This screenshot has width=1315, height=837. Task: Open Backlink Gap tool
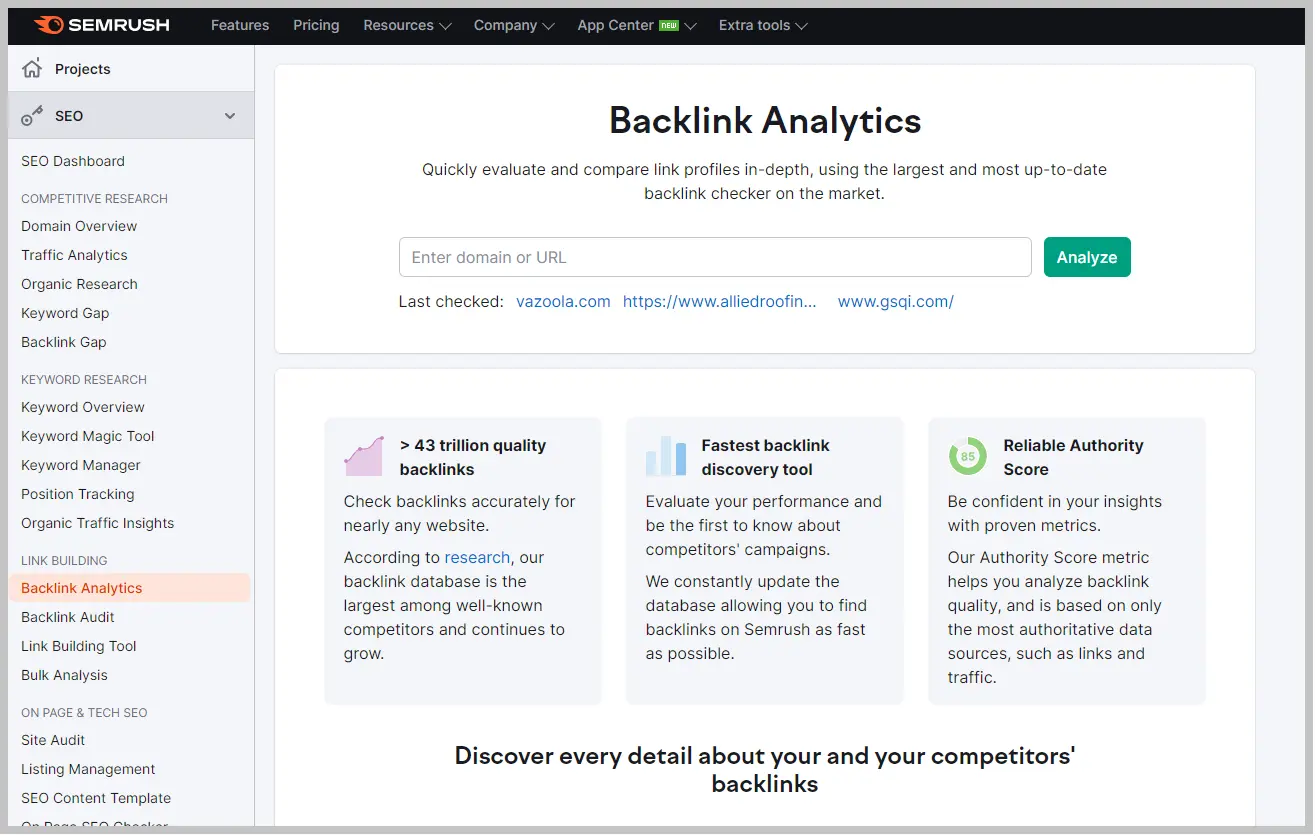point(64,342)
